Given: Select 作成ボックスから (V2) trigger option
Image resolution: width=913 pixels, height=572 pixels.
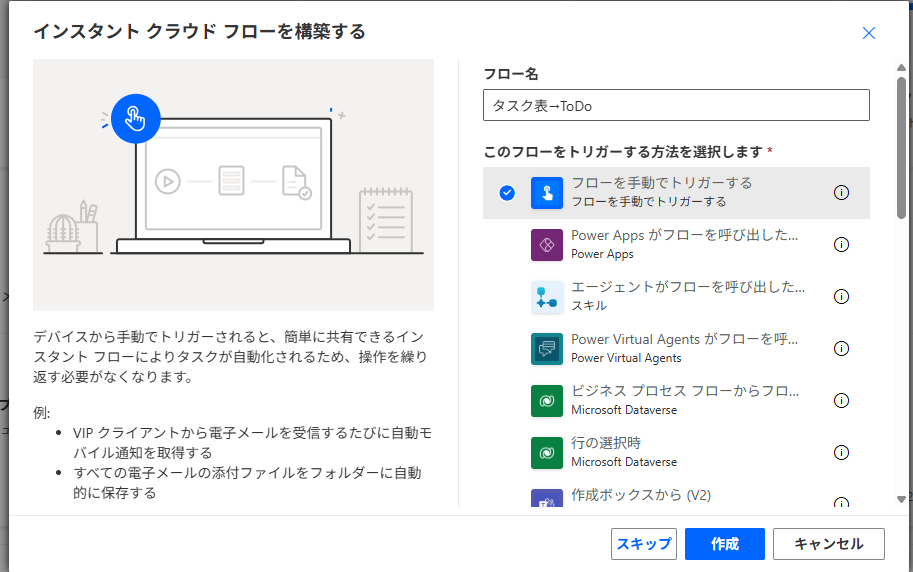Looking at the screenshot, I should 676,494.
